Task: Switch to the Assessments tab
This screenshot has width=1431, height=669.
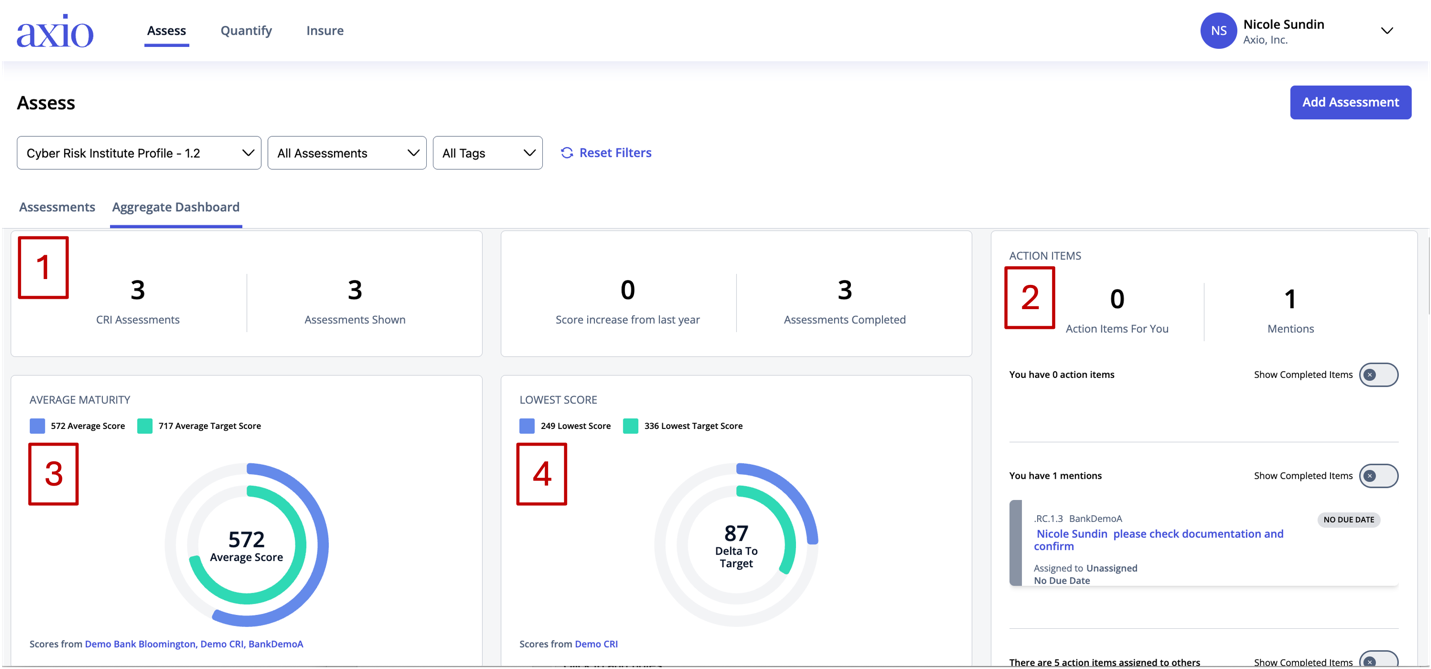Action: point(57,207)
